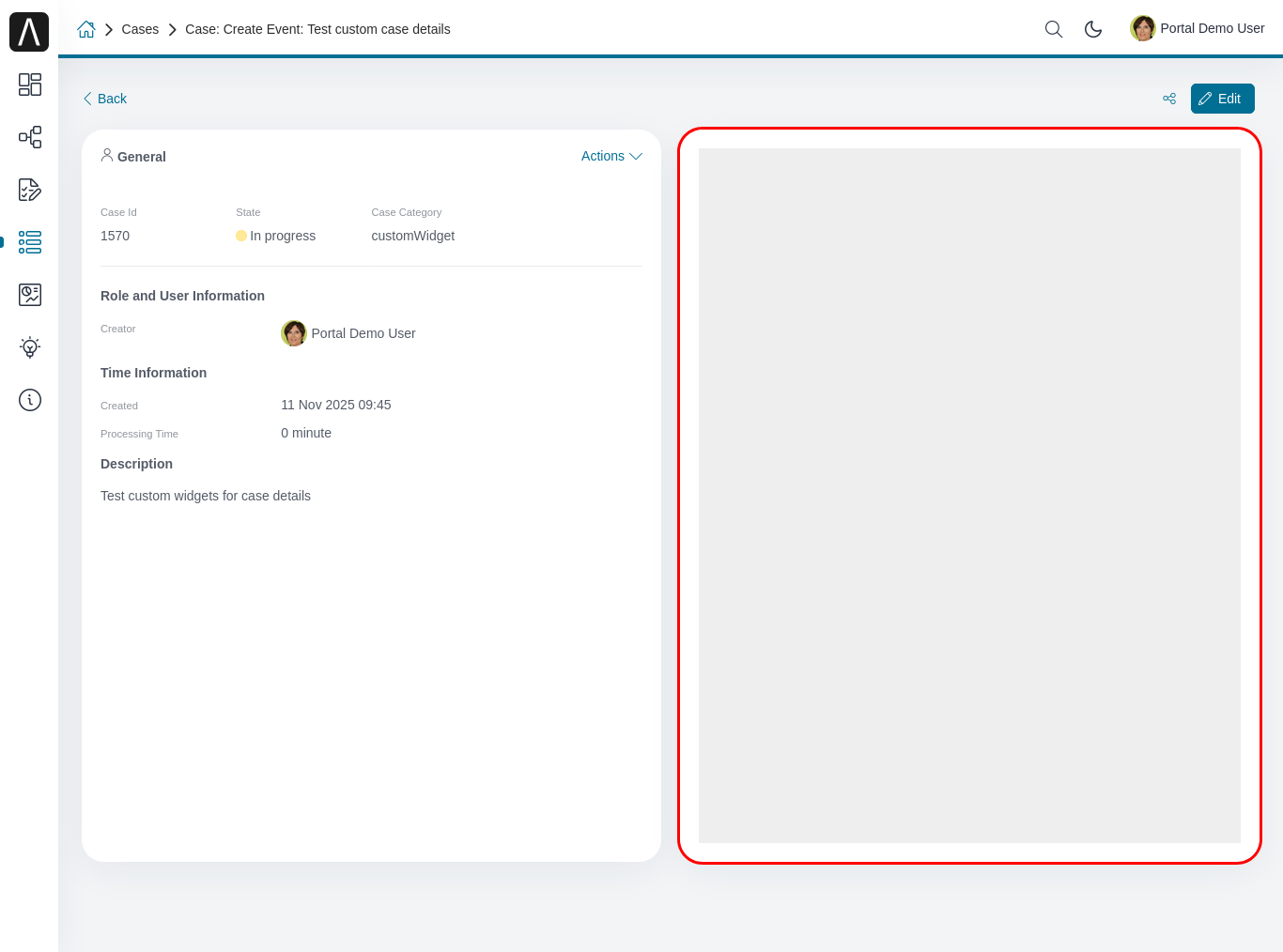Select Cases in the breadcrumb trail
The width and height of the screenshot is (1283, 952).
click(x=140, y=29)
